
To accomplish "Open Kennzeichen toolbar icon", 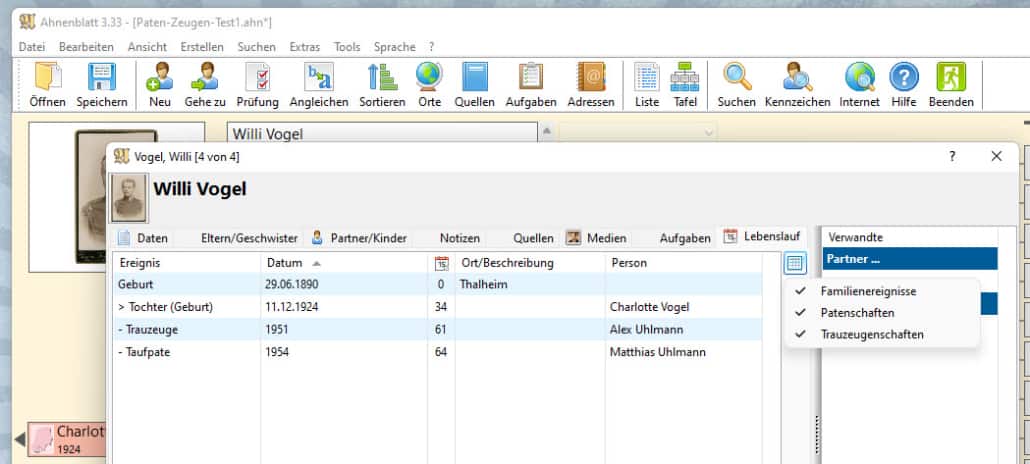I will tap(797, 77).
